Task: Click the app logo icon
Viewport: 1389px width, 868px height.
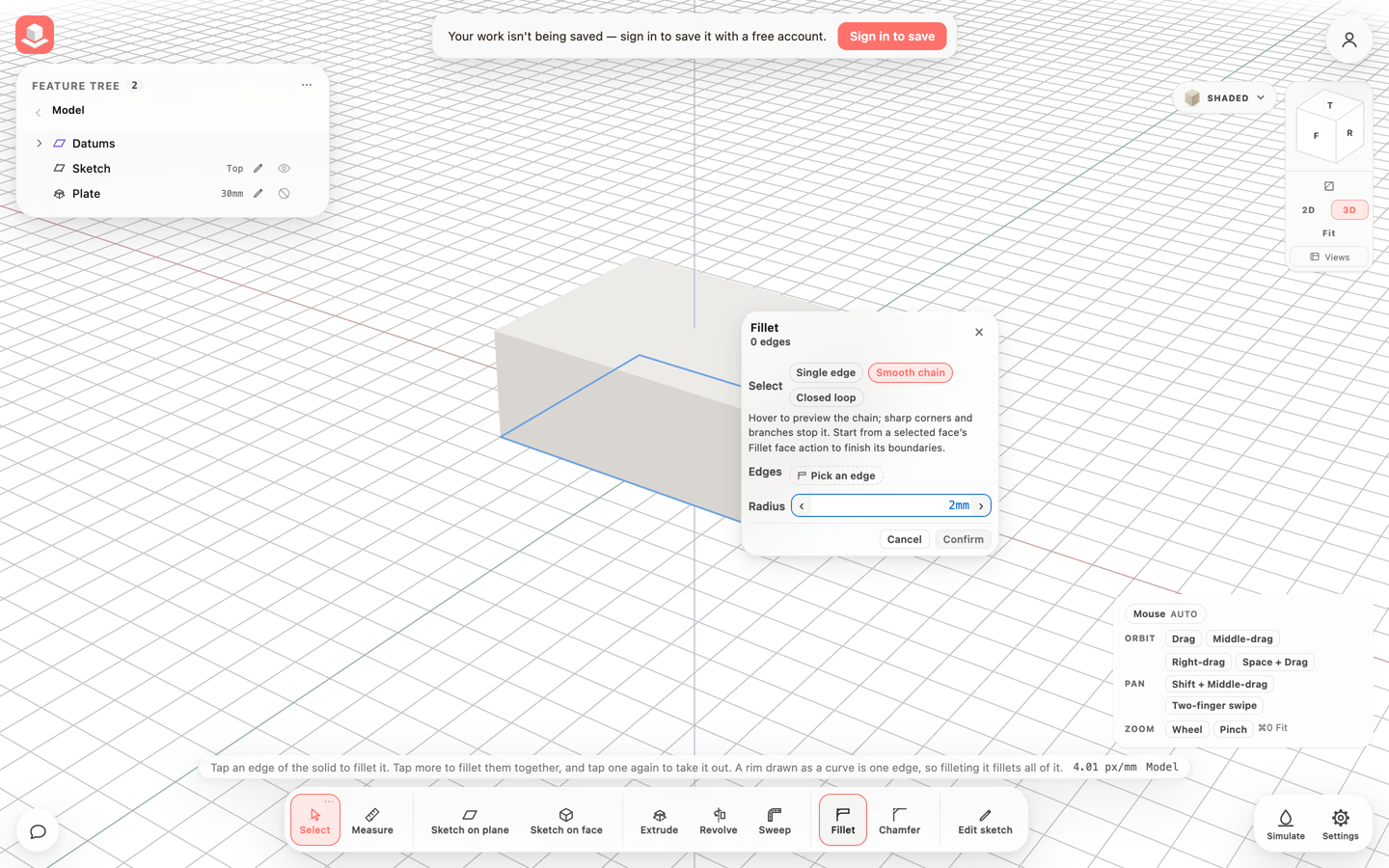Action: tap(35, 35)
